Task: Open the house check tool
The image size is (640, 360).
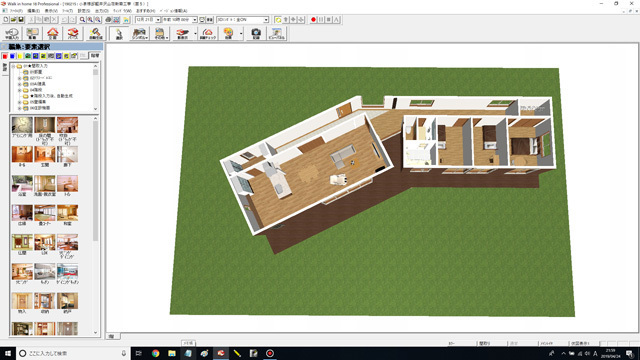Action: [208, 33]
